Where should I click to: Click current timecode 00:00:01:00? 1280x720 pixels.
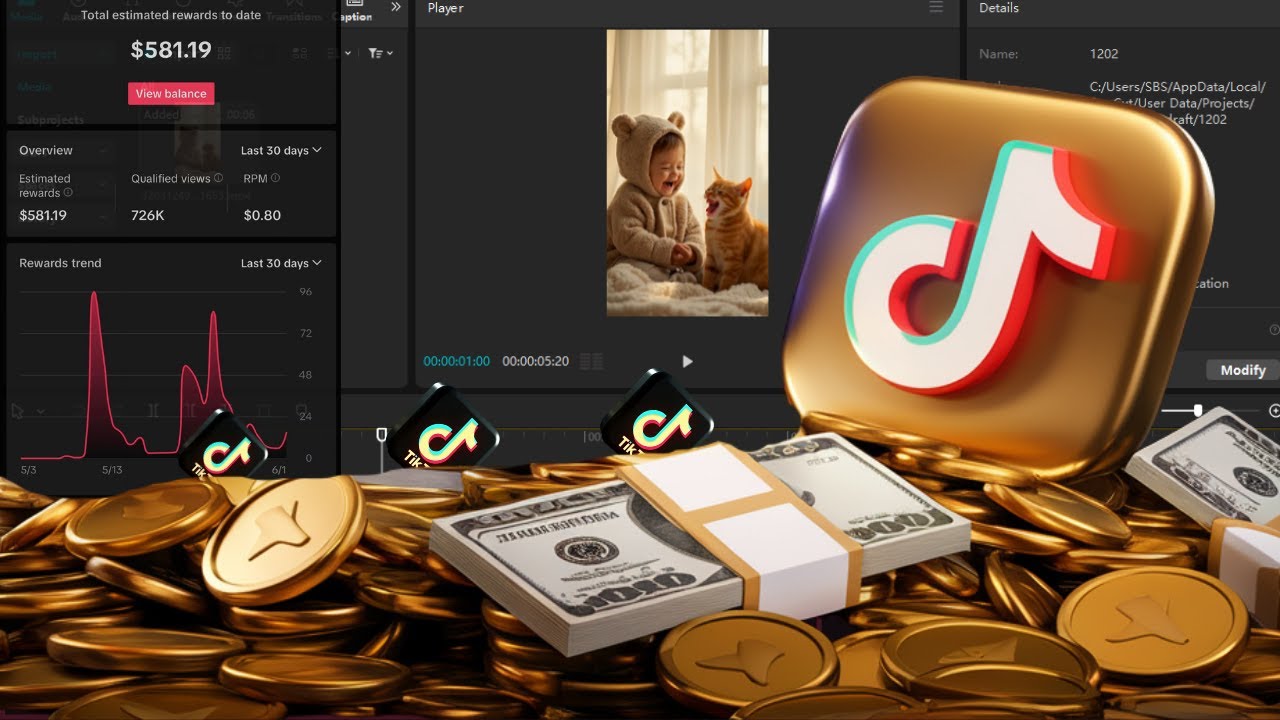point(457,361)
